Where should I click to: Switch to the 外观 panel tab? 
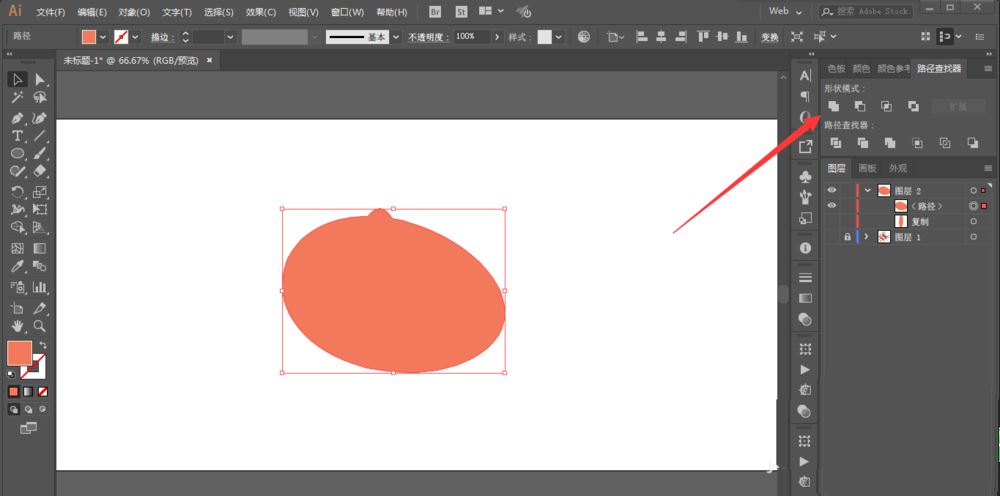click(898, 168)
